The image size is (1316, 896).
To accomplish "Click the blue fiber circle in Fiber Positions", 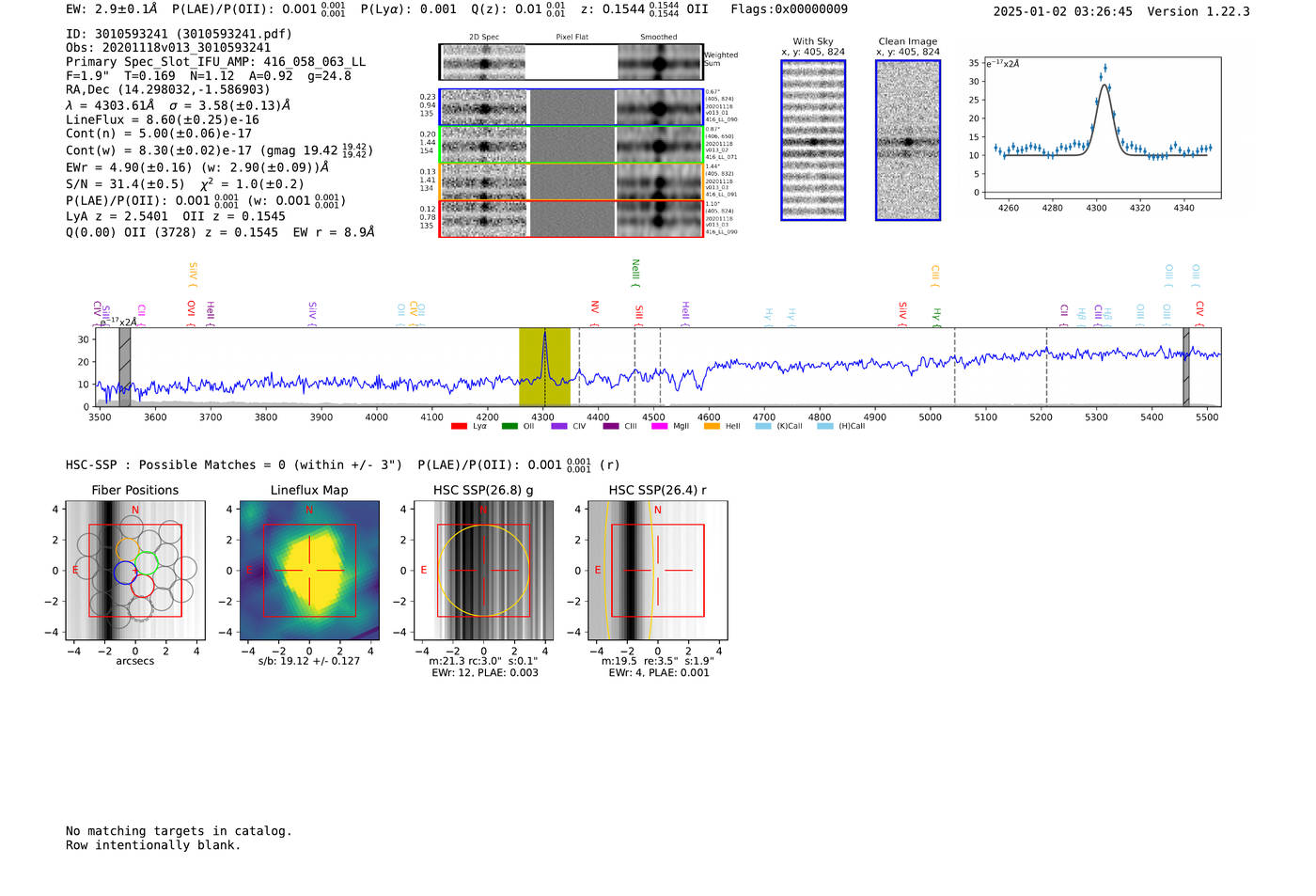I will click(x=125, y=572).
